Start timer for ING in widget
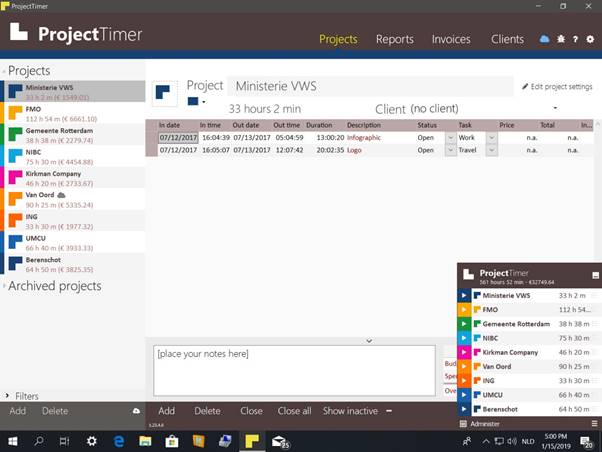The width and height of the screenshot is (602, 452). click(464, 381)
